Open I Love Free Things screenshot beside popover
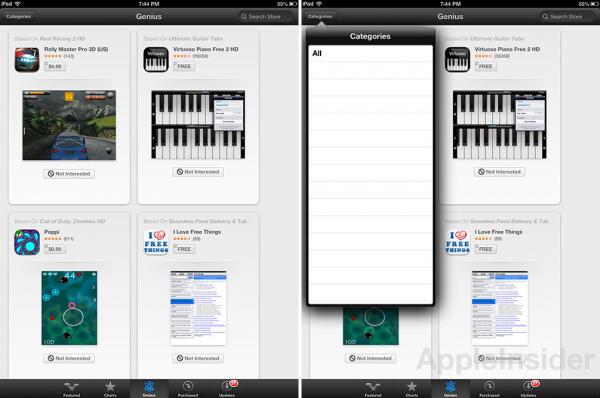The image size is (600, 398). tap(500, 308)
